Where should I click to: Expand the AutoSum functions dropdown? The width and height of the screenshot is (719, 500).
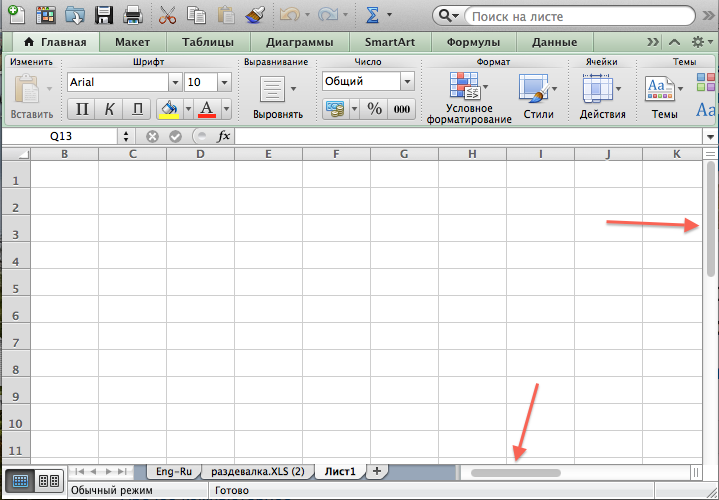pyautogui.click(x=389, y=15)
